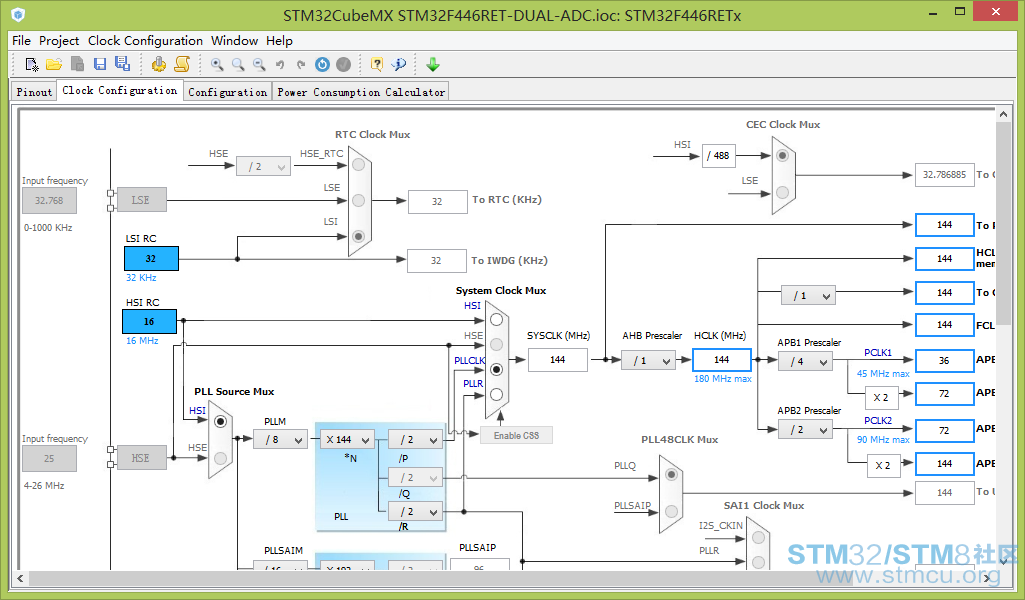Switch to Power Consumption Calculator tab
The height and width of the screenshot is (600, 1025).
point(361,92)
